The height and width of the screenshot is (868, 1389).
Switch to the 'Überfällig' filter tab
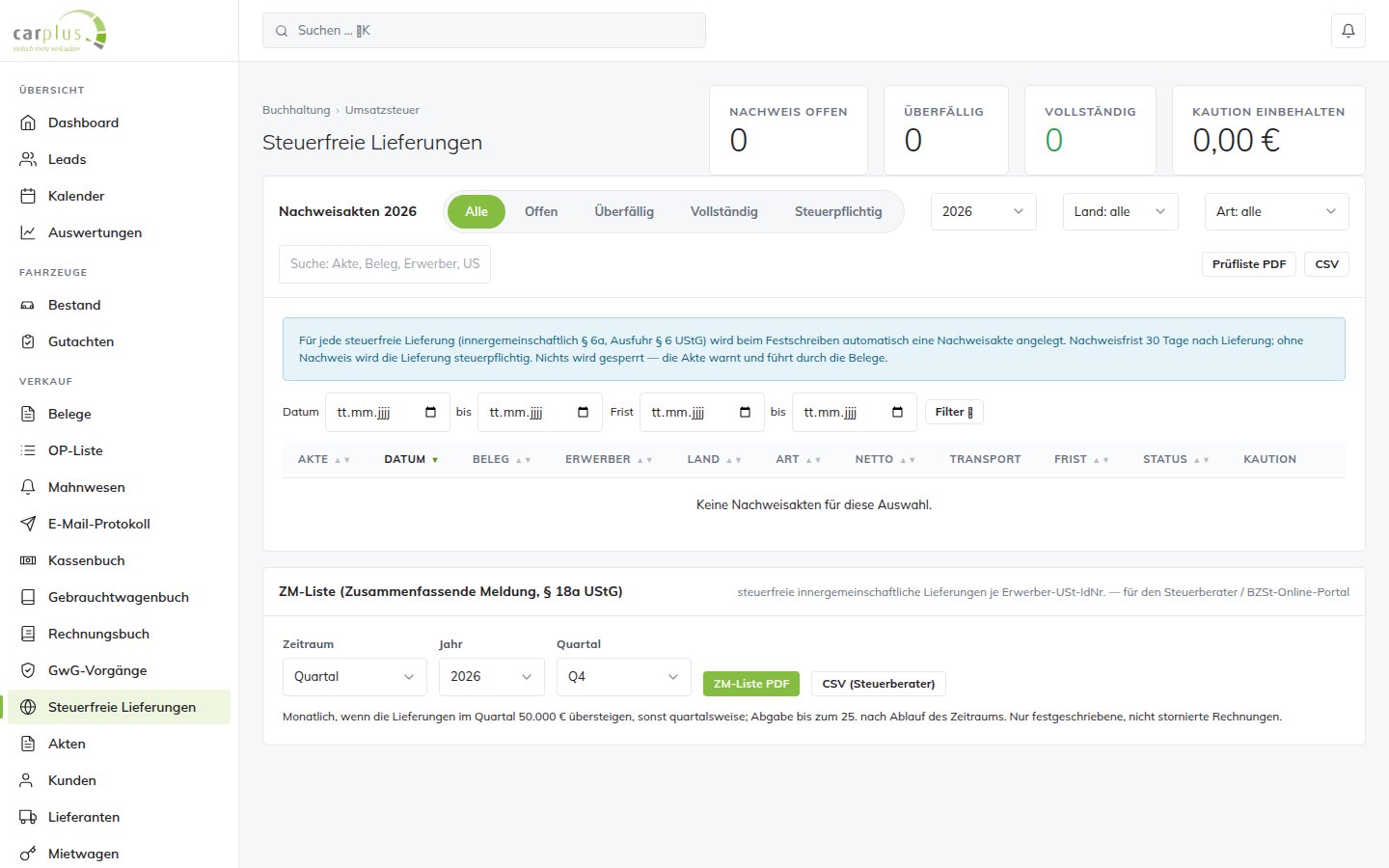(624, 211)
